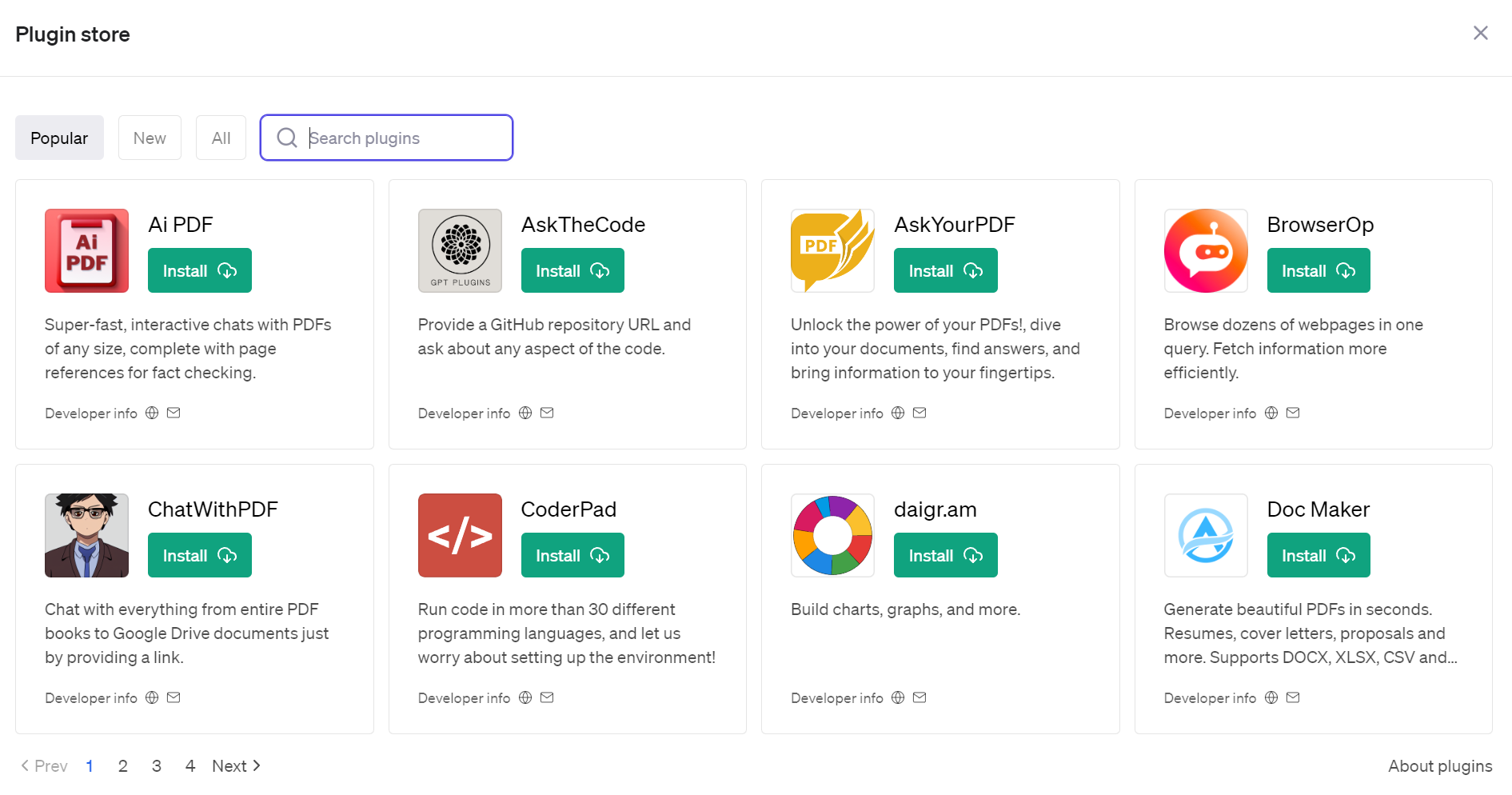The image size is (1512, 795).
Task: Open CoderPad developer website globe icon
Action: coord(525,697)
